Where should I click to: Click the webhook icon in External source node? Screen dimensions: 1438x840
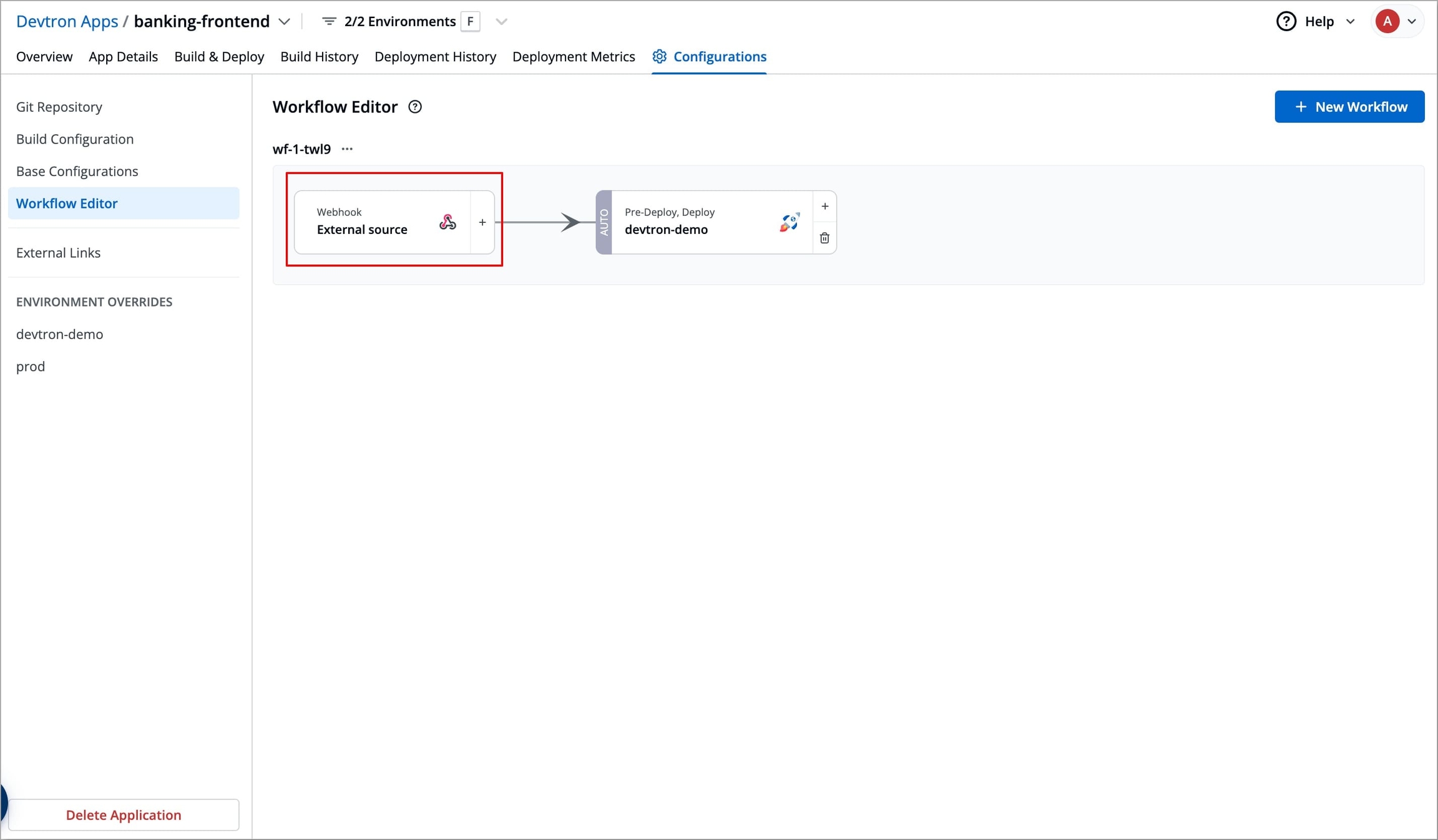click(447, 222)
